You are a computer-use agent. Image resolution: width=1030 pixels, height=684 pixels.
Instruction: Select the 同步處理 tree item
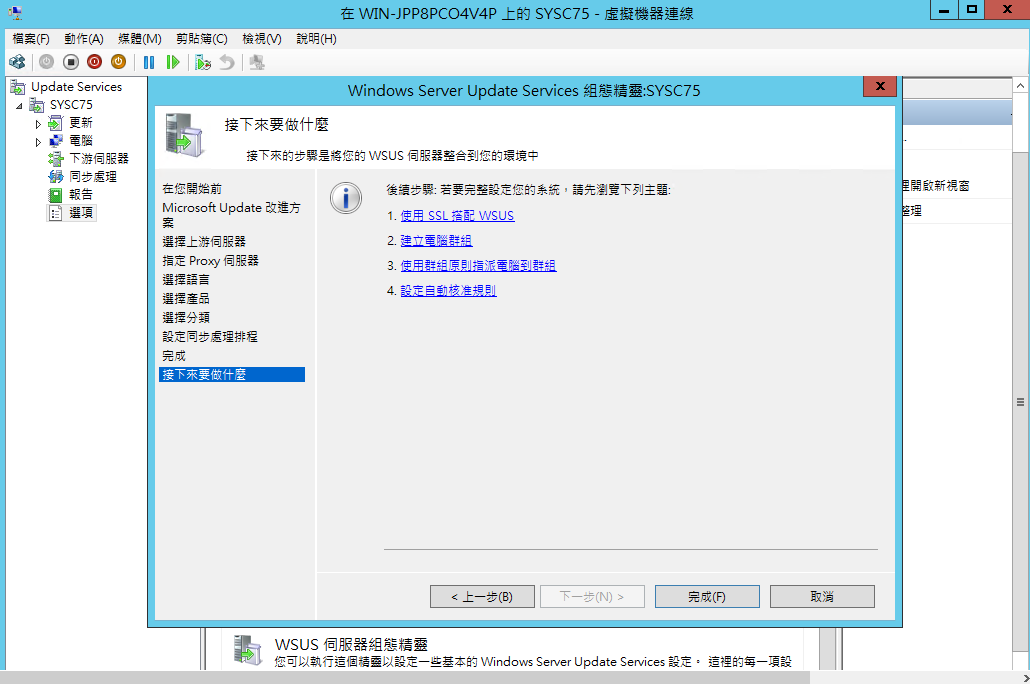point(93,177)
